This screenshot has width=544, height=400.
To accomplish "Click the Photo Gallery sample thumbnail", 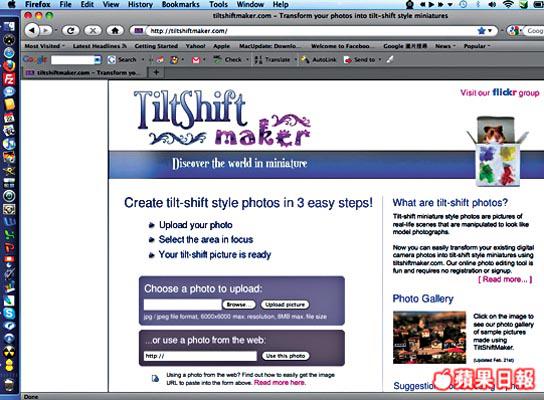I will [429, 337].
